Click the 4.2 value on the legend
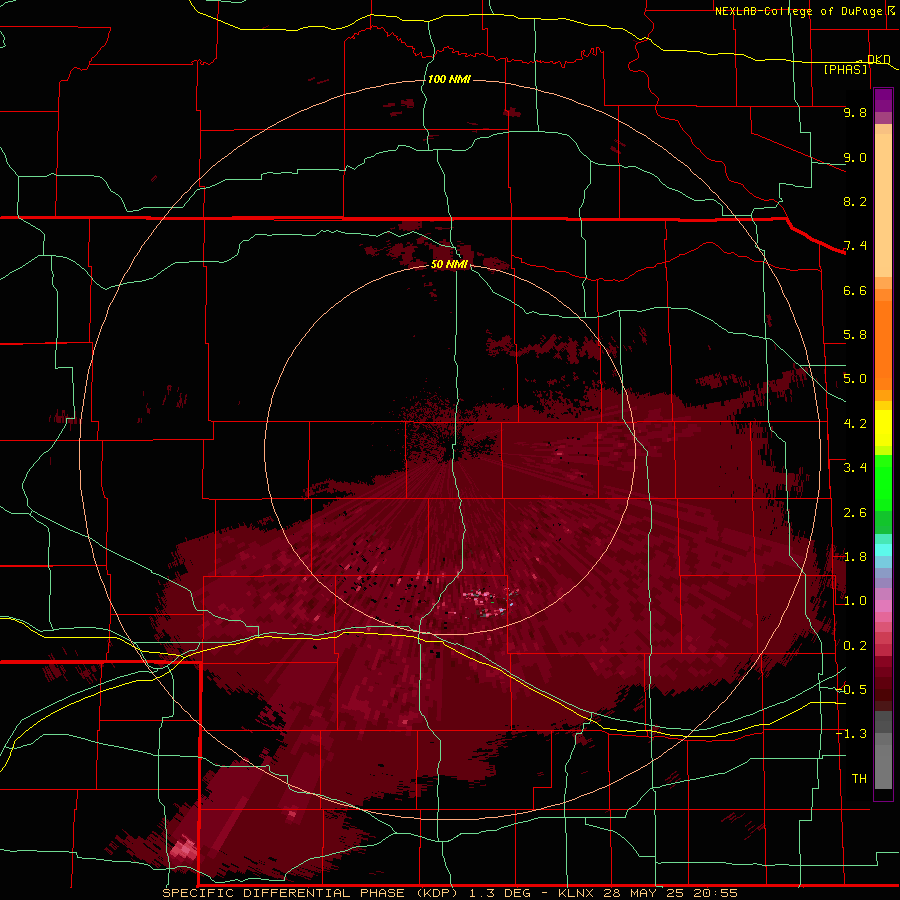Viewport: 900px width, 900px height. coord(855,424)
